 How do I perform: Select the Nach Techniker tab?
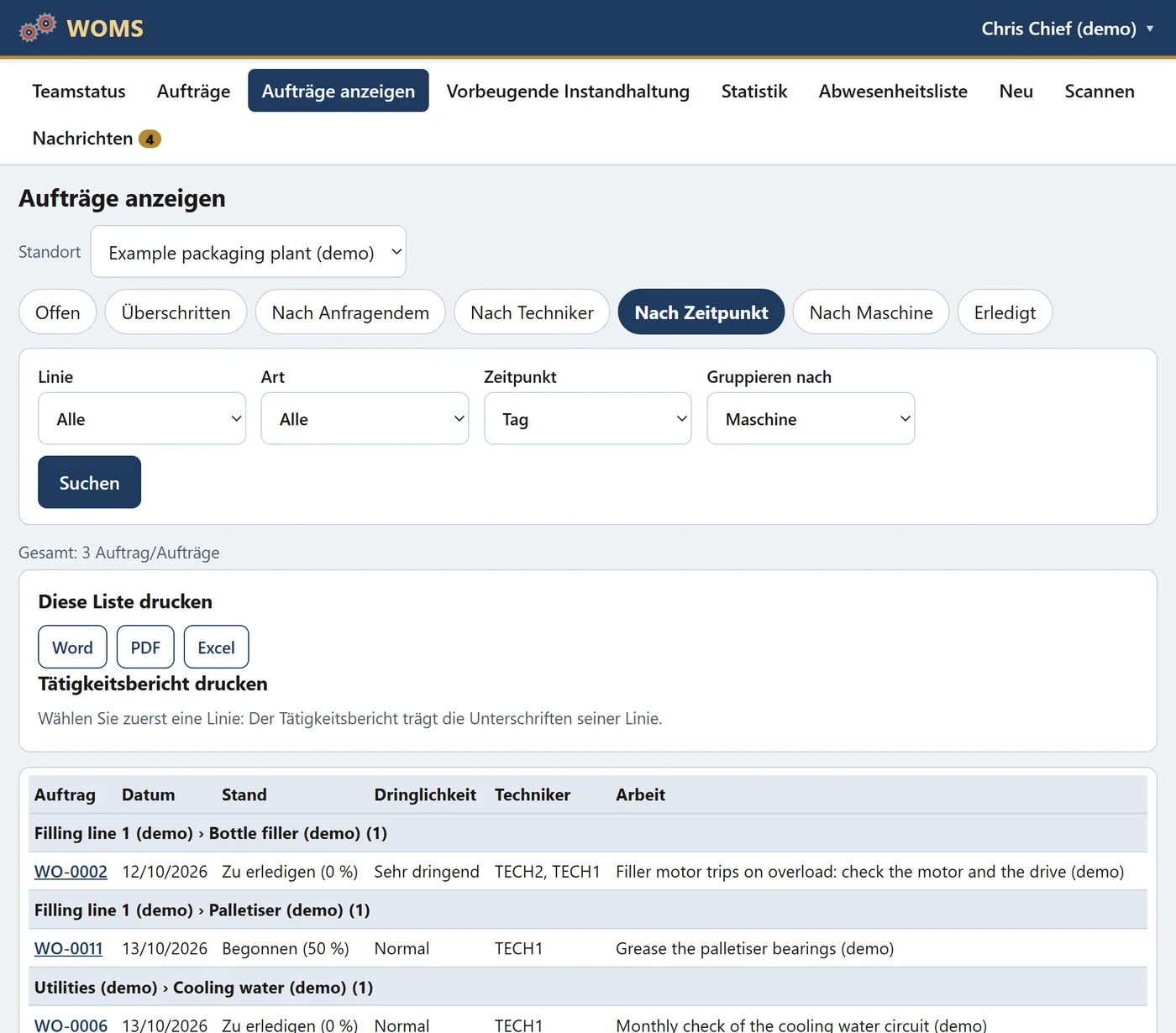[532, 312]
